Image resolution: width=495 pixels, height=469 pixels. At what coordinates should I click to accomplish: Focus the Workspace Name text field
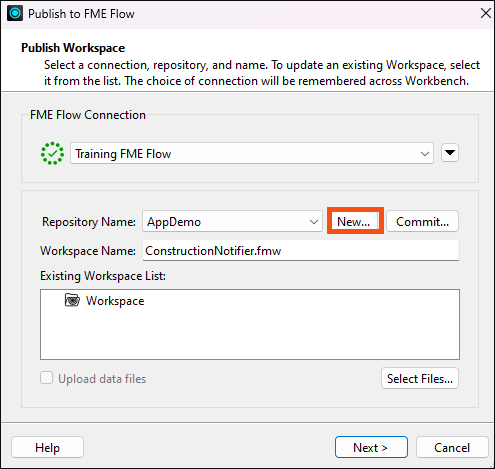point(301,250)
